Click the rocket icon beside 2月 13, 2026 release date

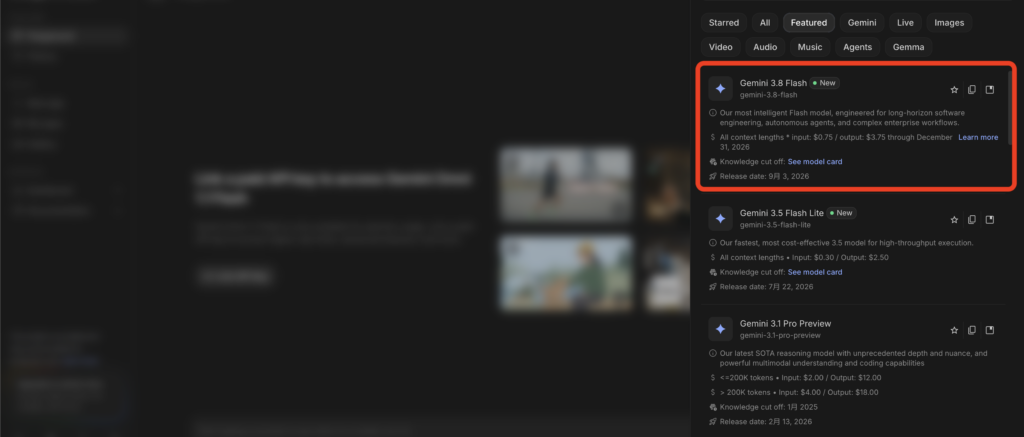pos(712,422)
